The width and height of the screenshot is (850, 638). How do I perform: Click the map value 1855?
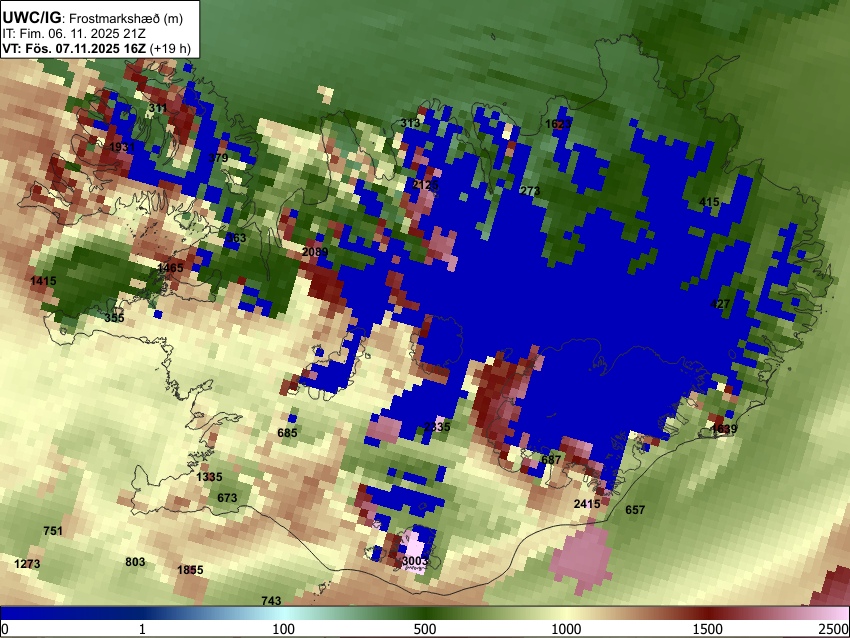(x=190, y=570)
